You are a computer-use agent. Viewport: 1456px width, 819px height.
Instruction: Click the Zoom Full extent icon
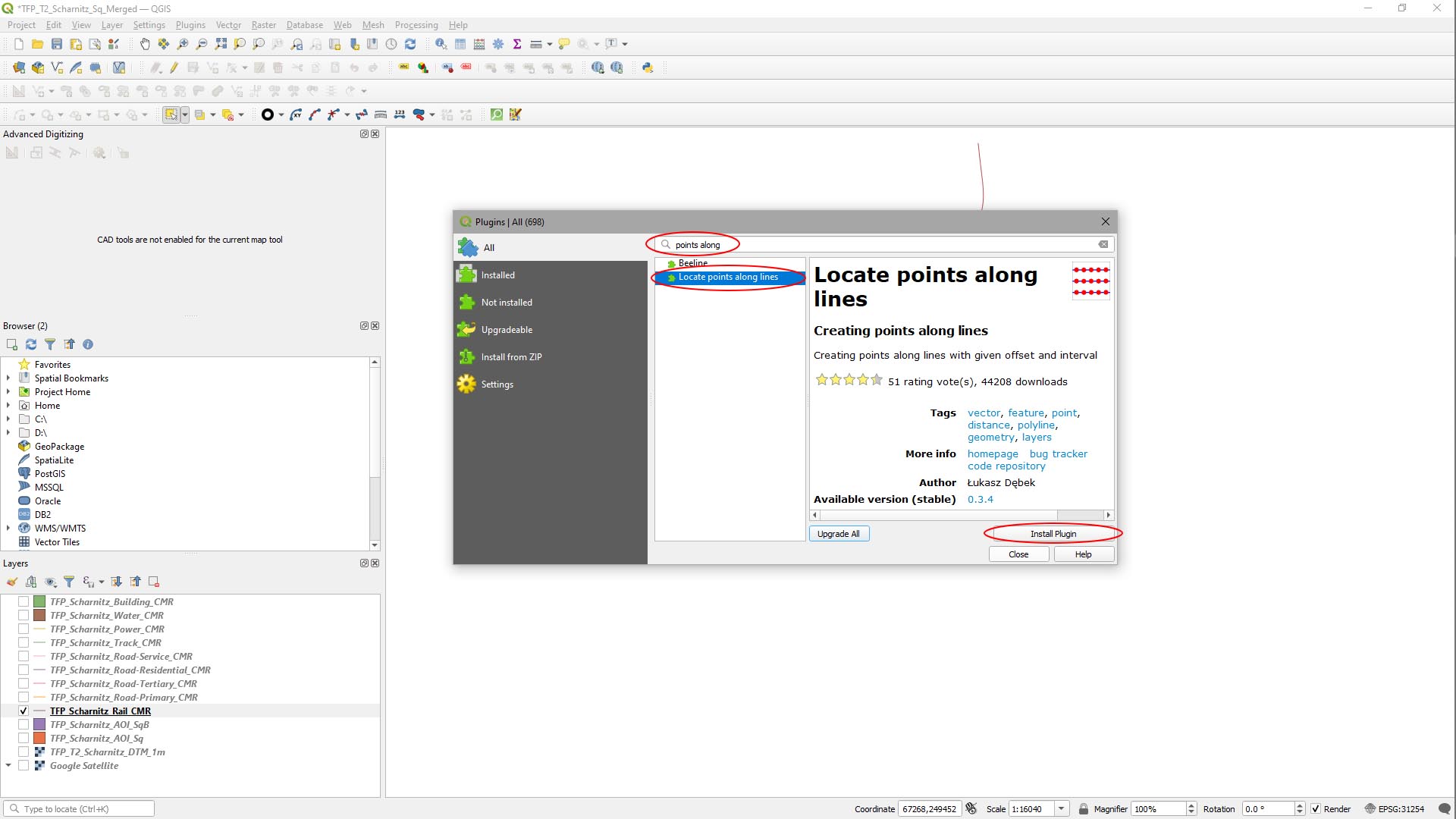coord(221,44)
